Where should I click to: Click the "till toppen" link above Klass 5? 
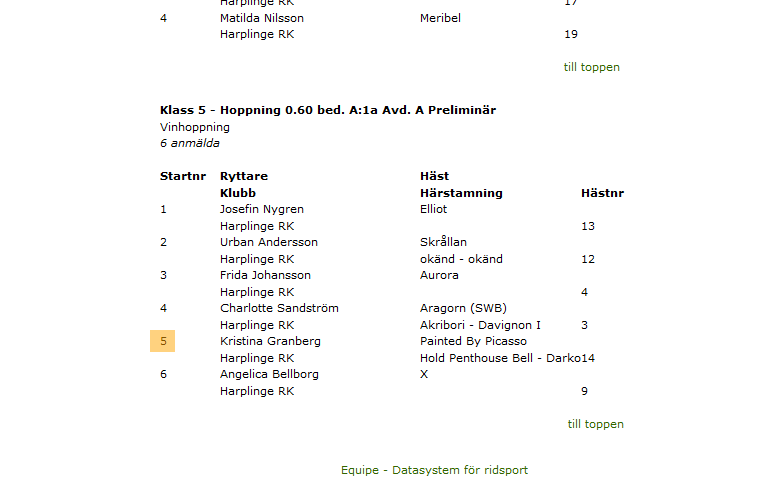(591, 67)
